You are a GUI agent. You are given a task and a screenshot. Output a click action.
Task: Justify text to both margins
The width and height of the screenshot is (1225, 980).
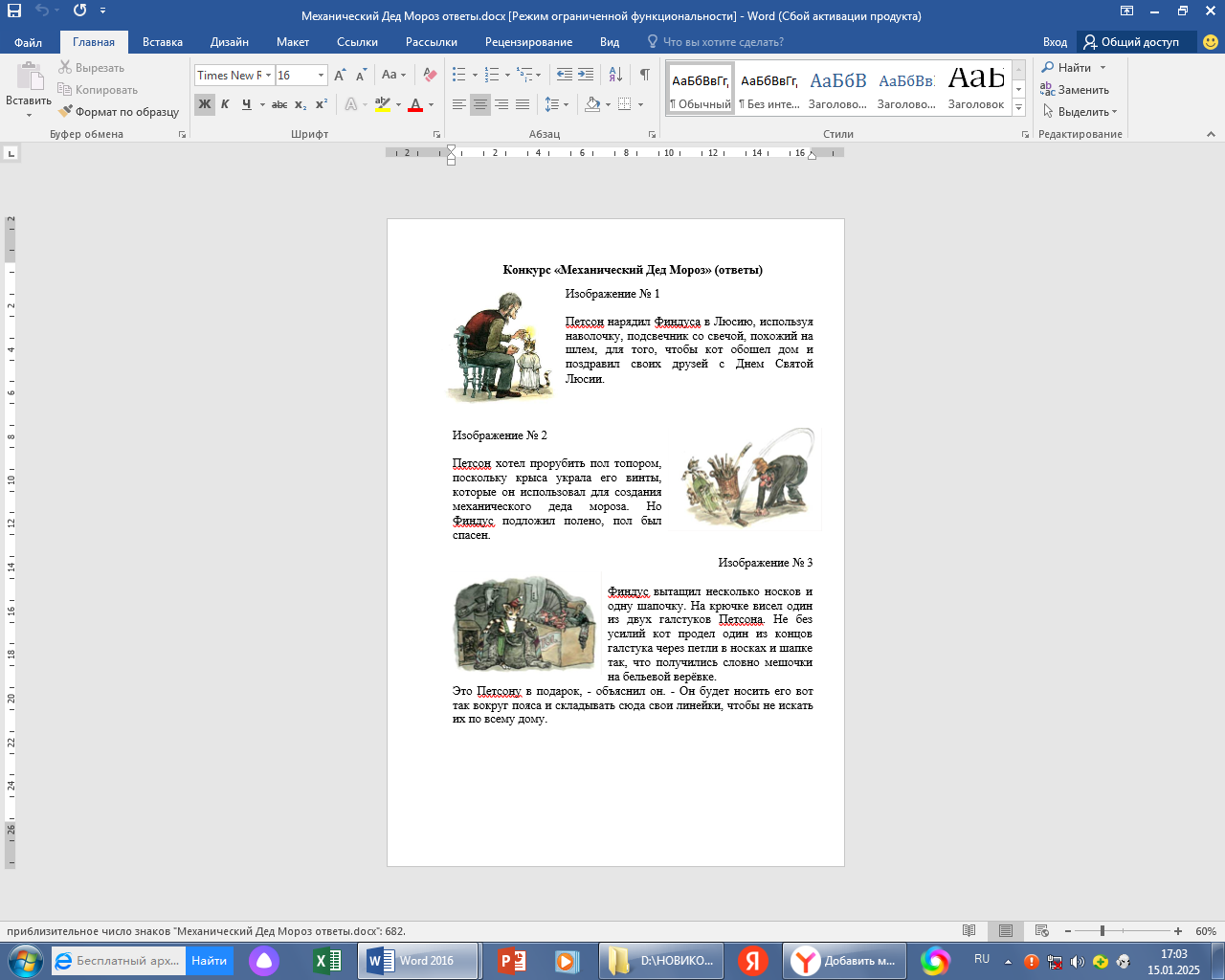click(x=523, y=104)
